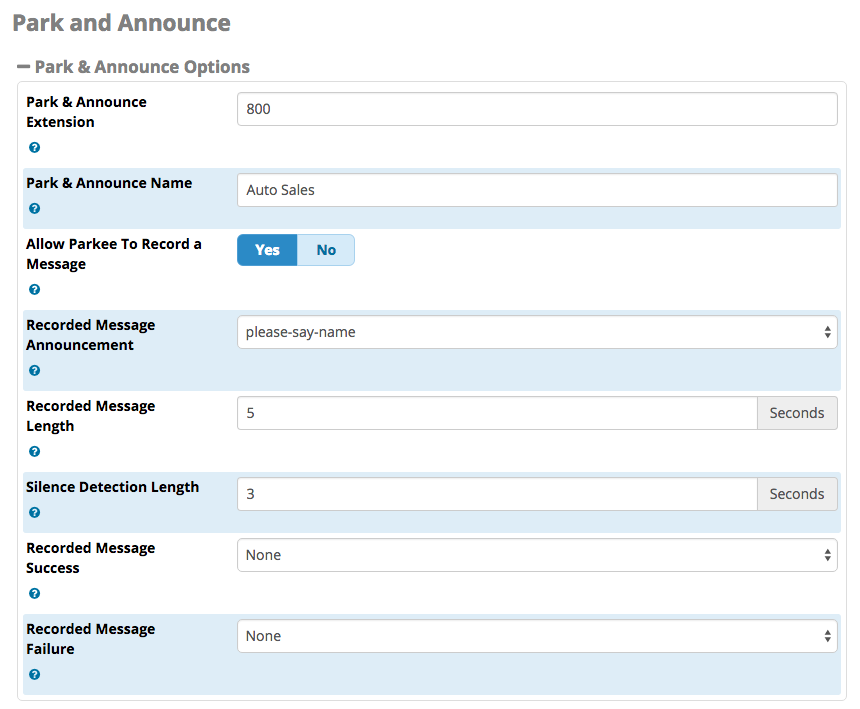Viewport: 860px width, 709px height.
Task: Click Seconds label beside Silence Detection Length
Action: (x=797, y=495)
